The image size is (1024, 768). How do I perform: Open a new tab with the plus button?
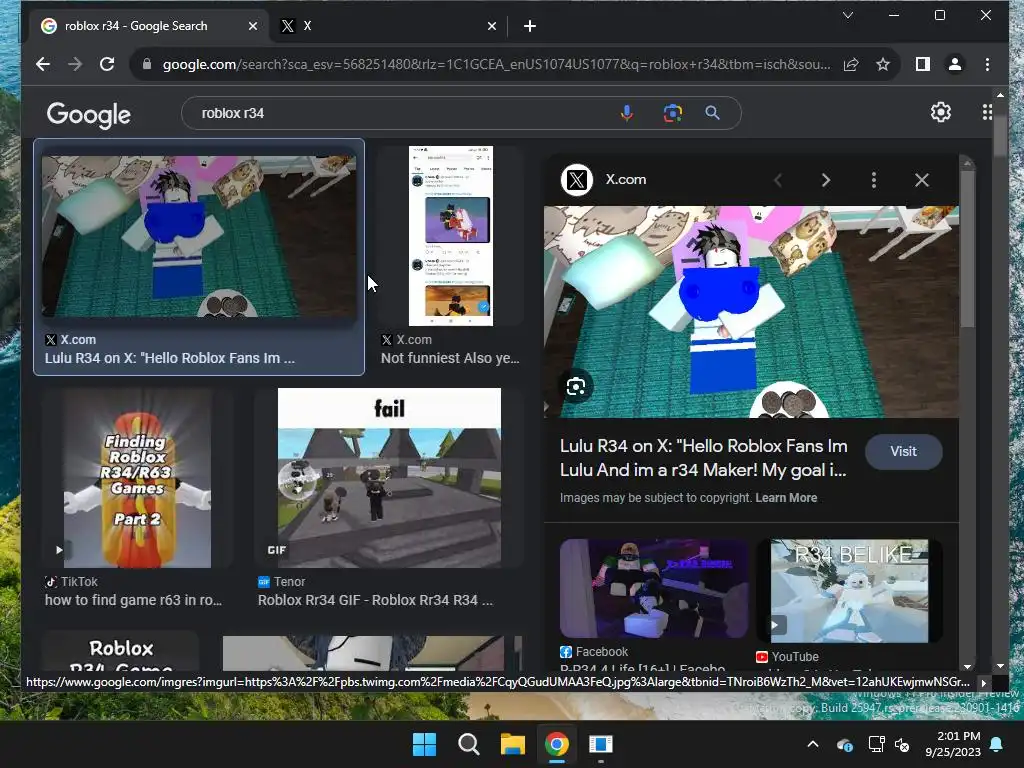tap(530, 26)
